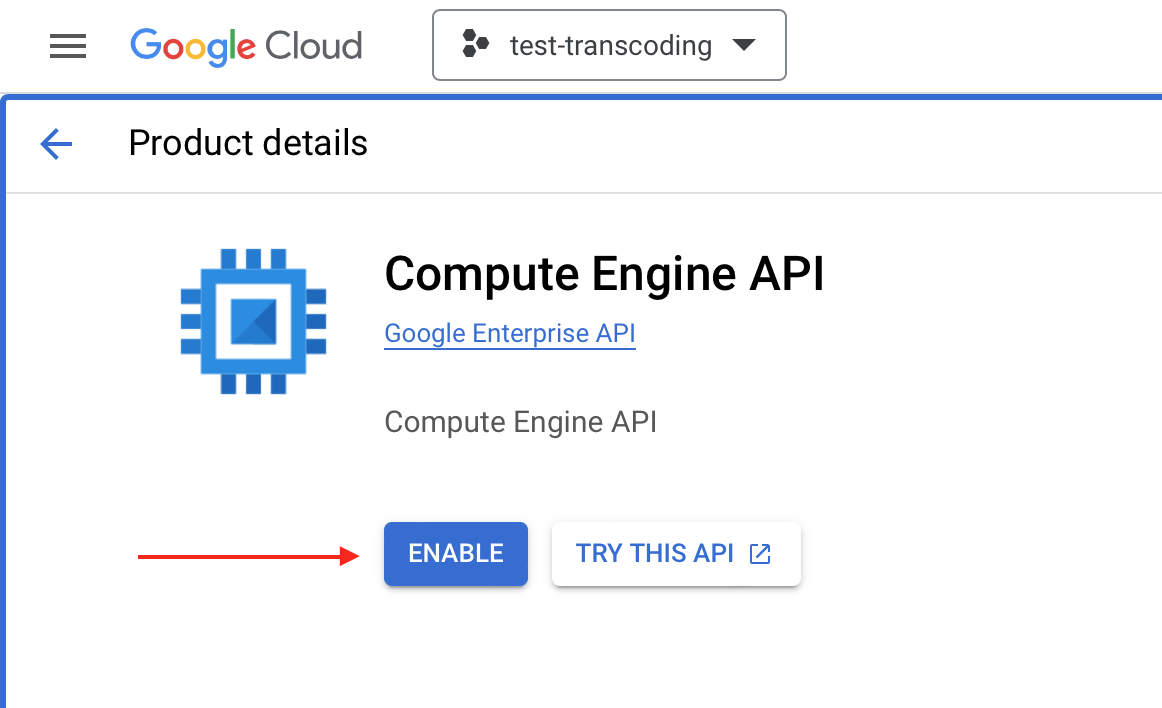Click the Compute Engine API title heading
This screenshot has height=708, width=1162.
604,274
